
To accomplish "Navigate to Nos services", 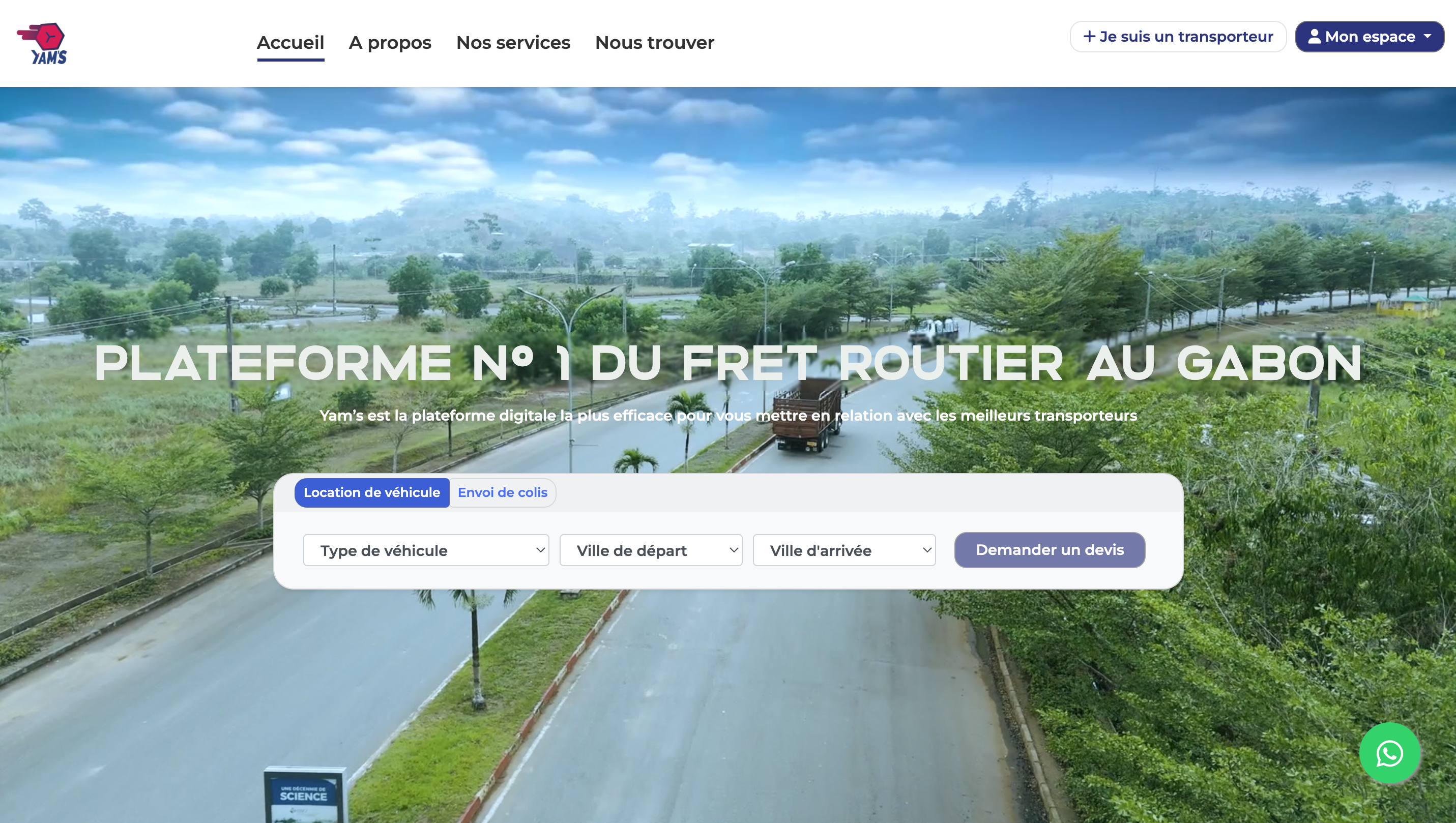I will [513, 43].
